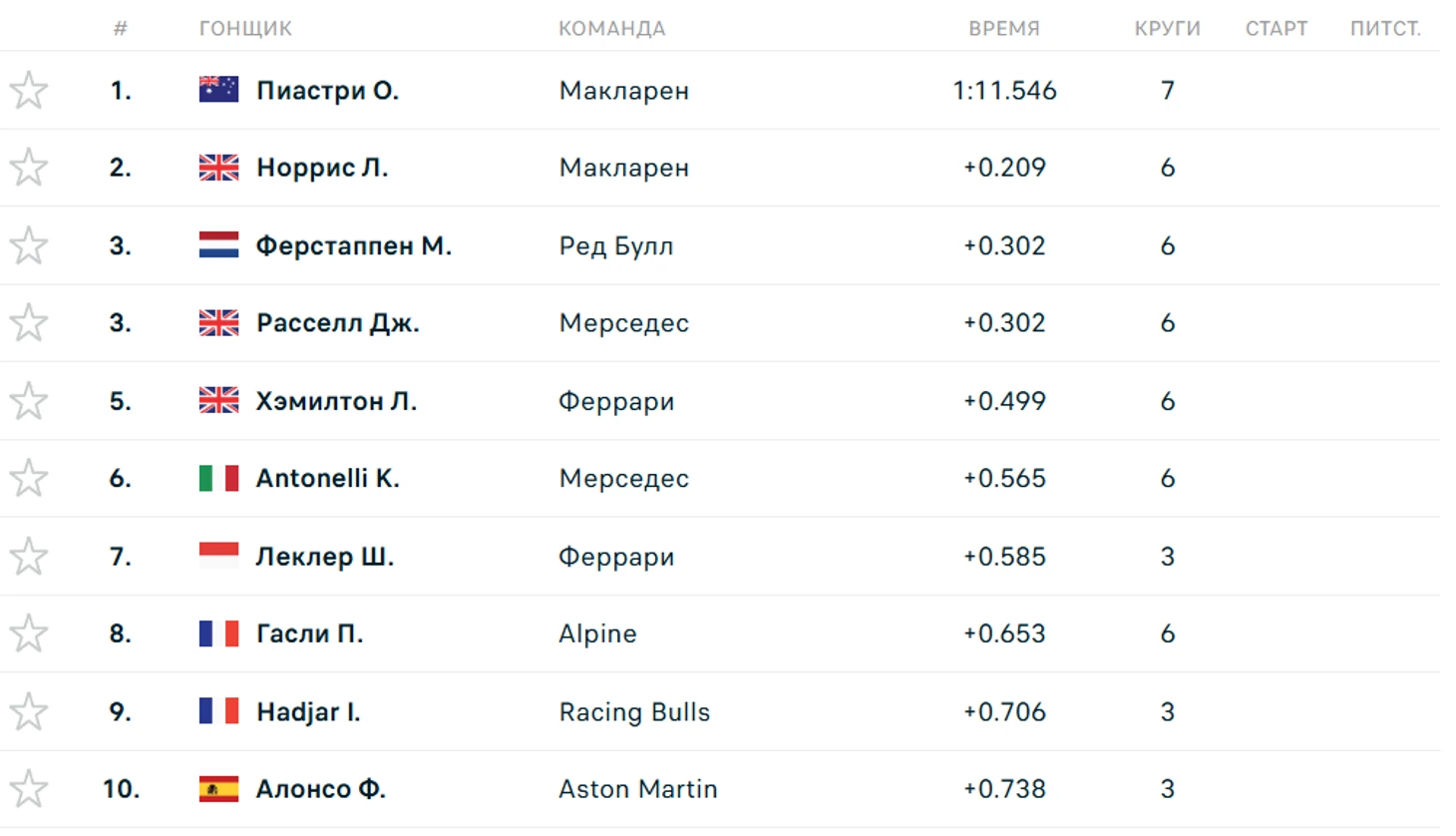Click the ПИТСТ. column header
This screenshot has width=1456, height=836.
(1385, 29)
